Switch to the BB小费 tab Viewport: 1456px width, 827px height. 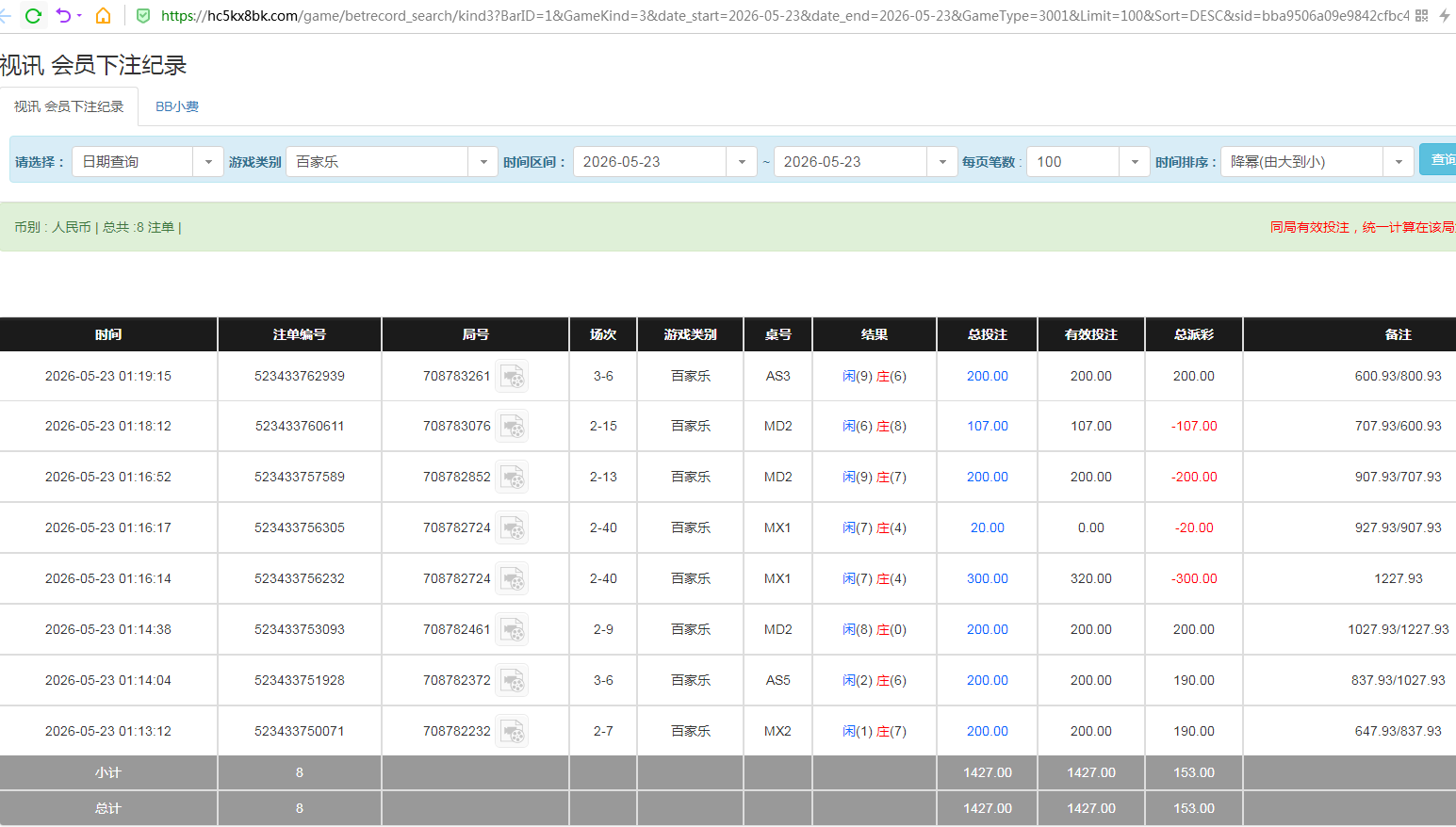177,106
